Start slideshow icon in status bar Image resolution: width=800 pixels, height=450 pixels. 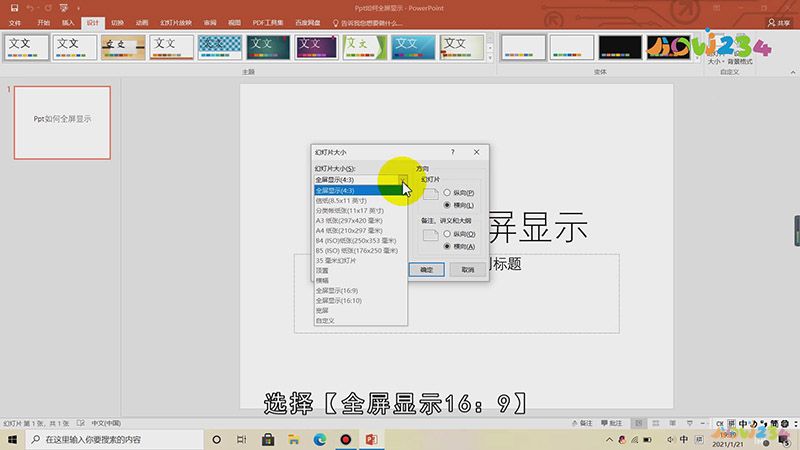(x=690, y=423)
